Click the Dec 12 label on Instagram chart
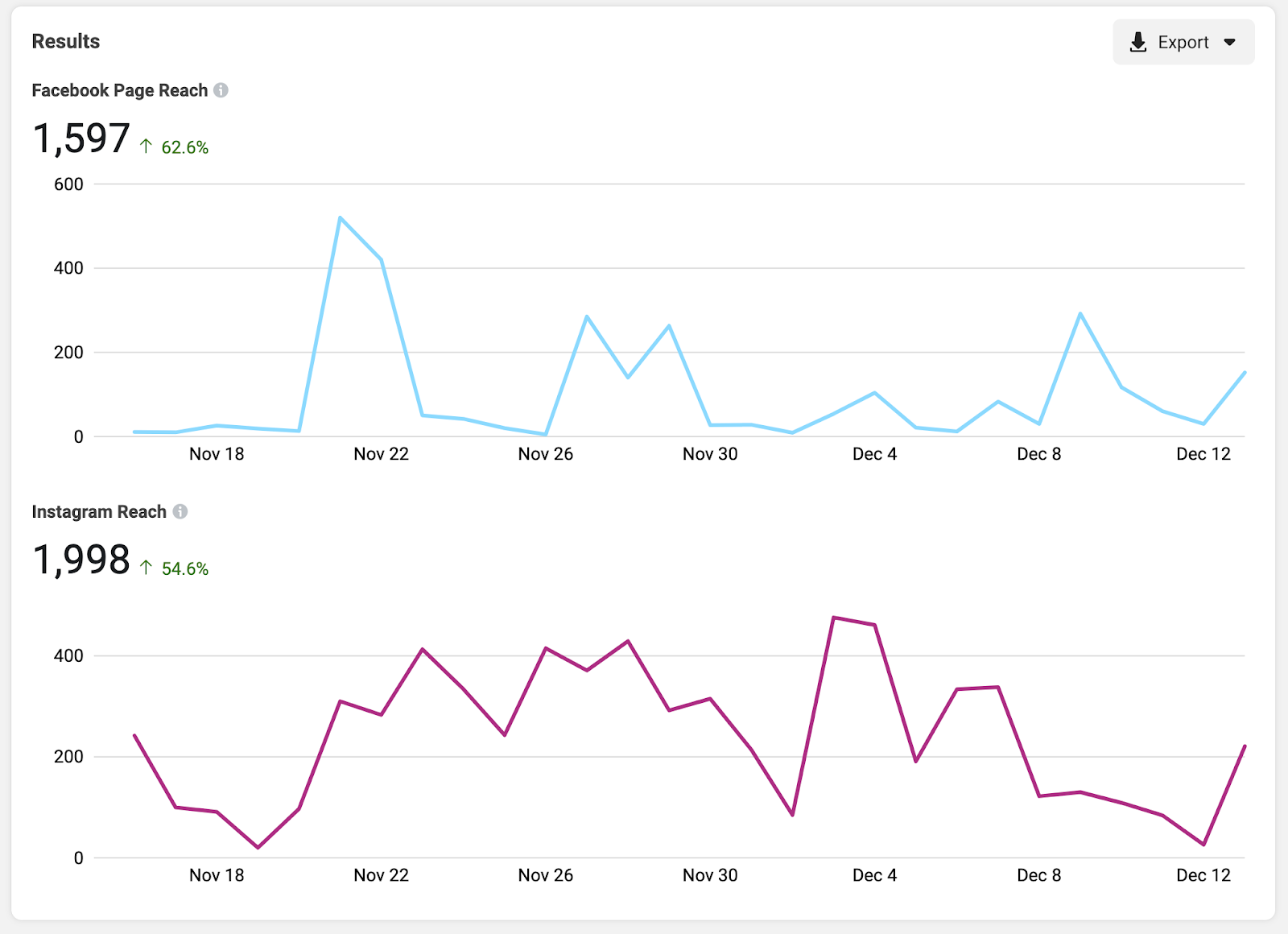 tap(1203, 875)
